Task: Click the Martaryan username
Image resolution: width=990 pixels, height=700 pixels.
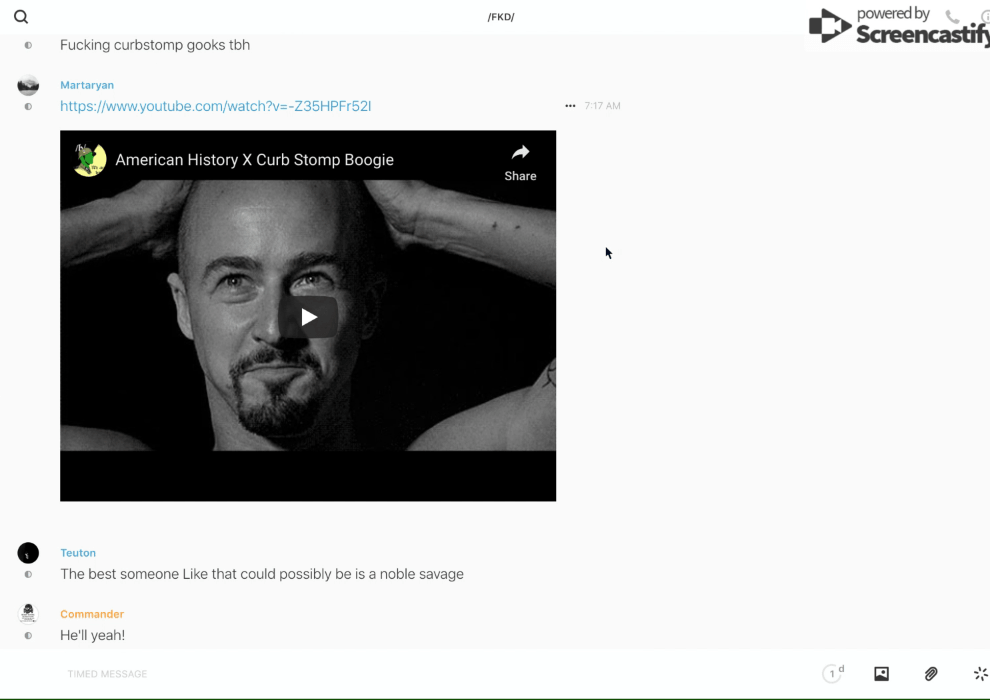Action: point(87,86)
